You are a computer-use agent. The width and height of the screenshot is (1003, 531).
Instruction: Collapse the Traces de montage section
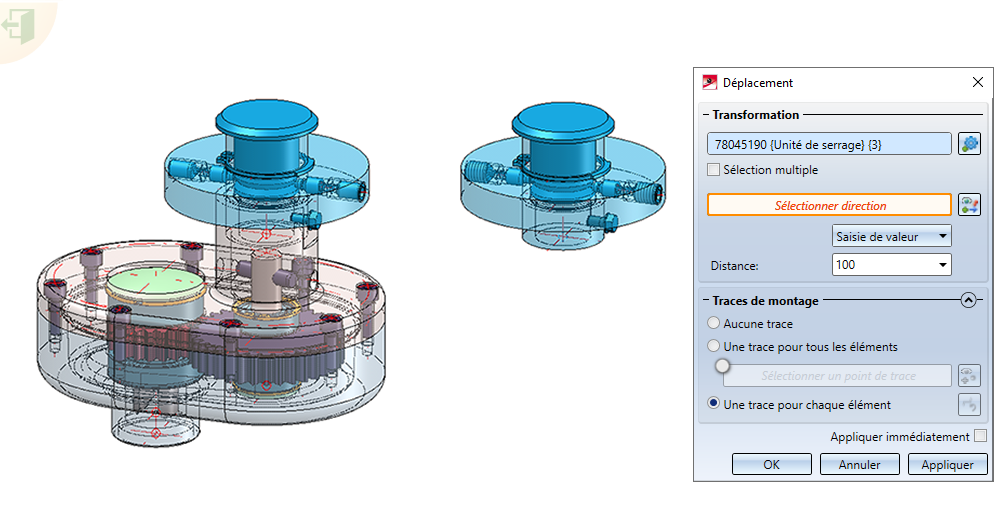(968, 300)
